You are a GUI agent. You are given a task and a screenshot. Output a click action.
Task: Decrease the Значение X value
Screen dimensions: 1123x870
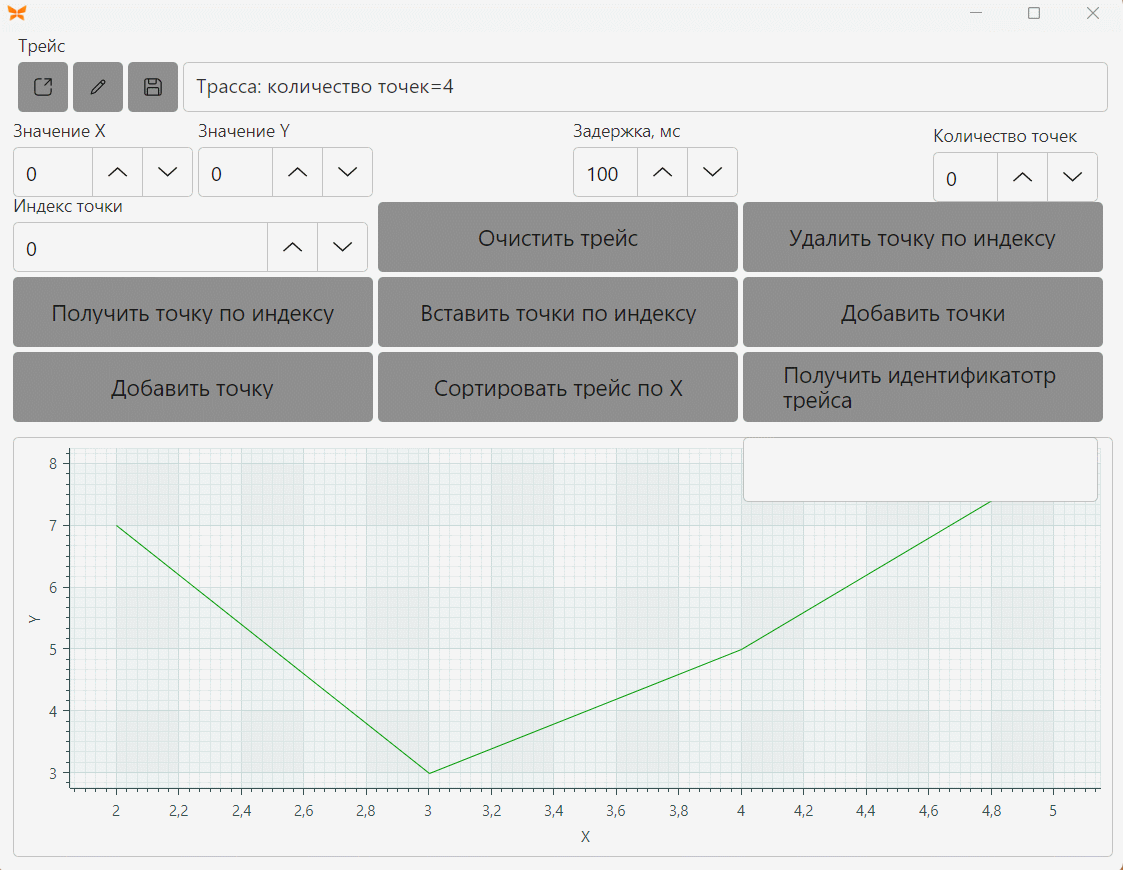click(168, 172)
